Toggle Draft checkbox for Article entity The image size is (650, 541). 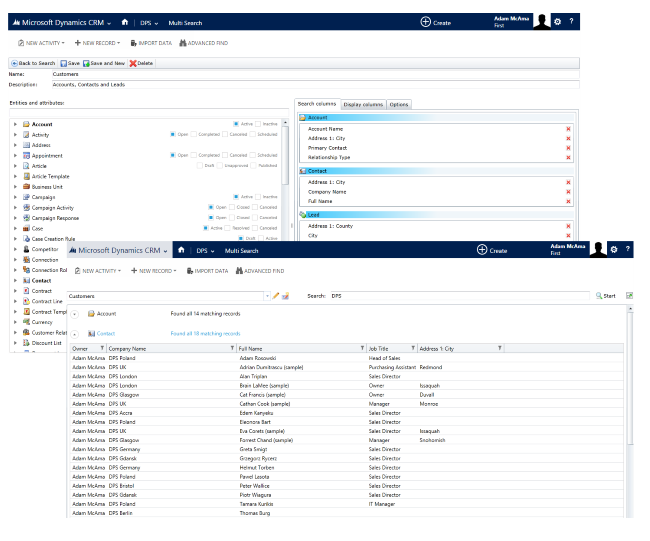click(200, 165)
